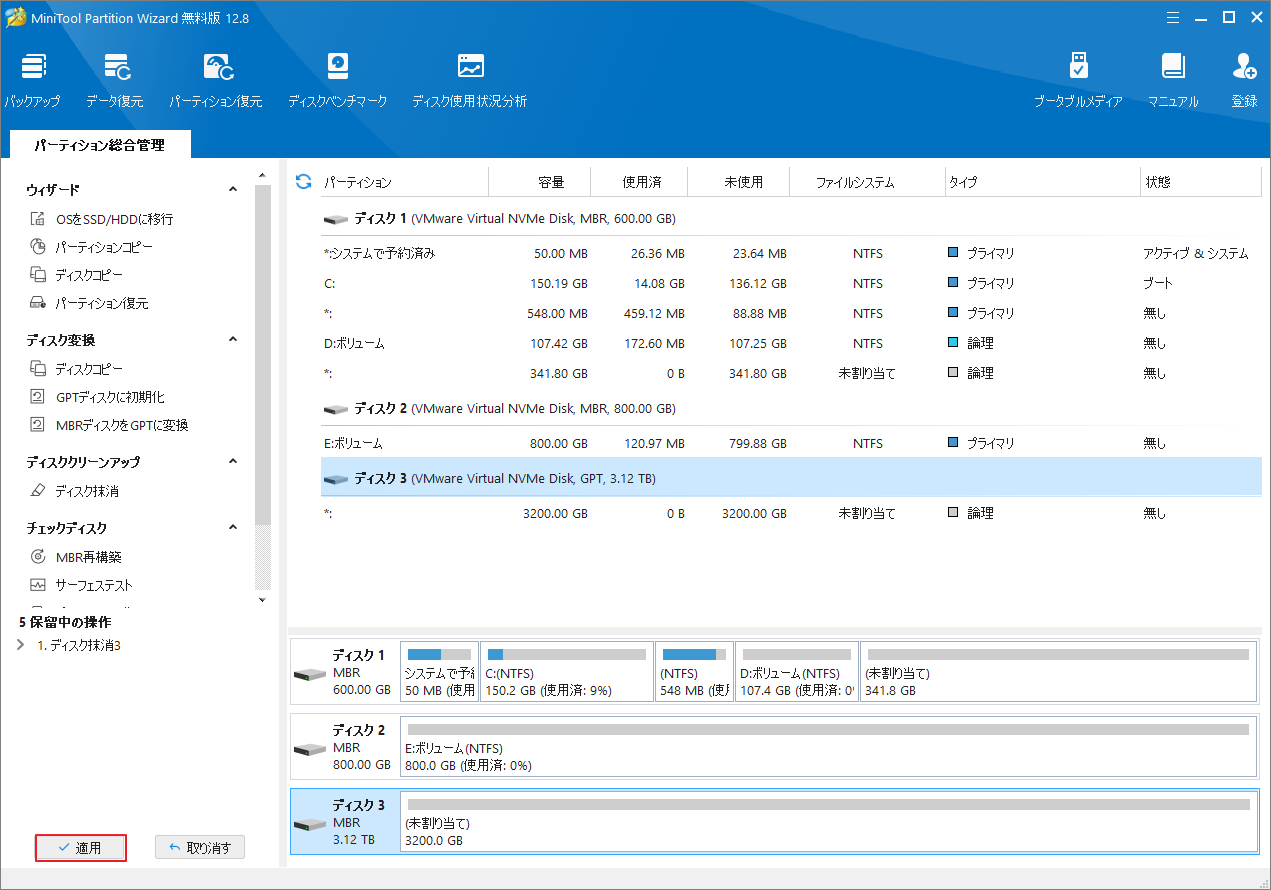Collapse the ウィザード section
Viewport: 1271px width, 890px height.
[x=233, y=189]
